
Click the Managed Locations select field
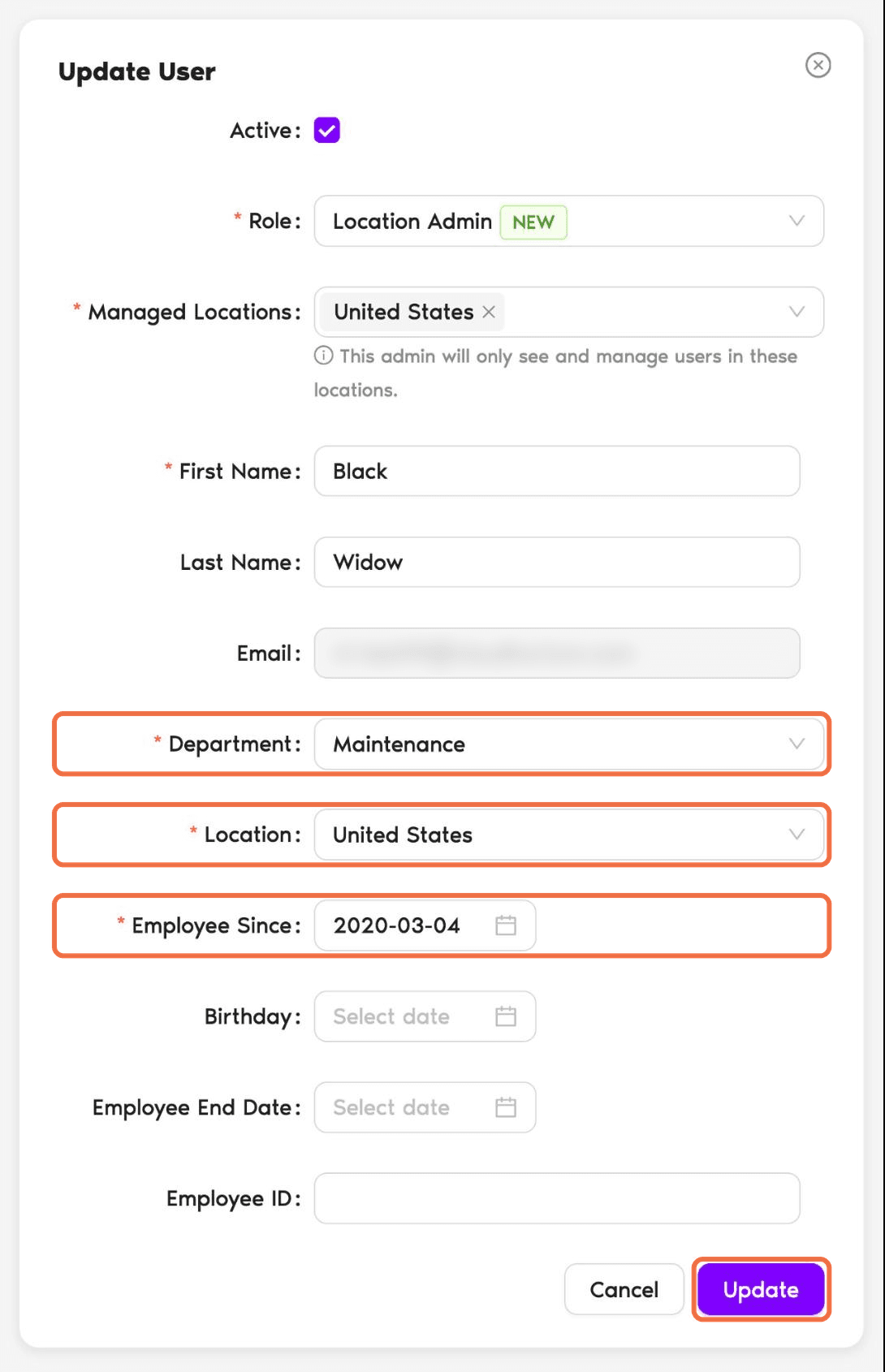pyautogui.click(x=568, y=312)
